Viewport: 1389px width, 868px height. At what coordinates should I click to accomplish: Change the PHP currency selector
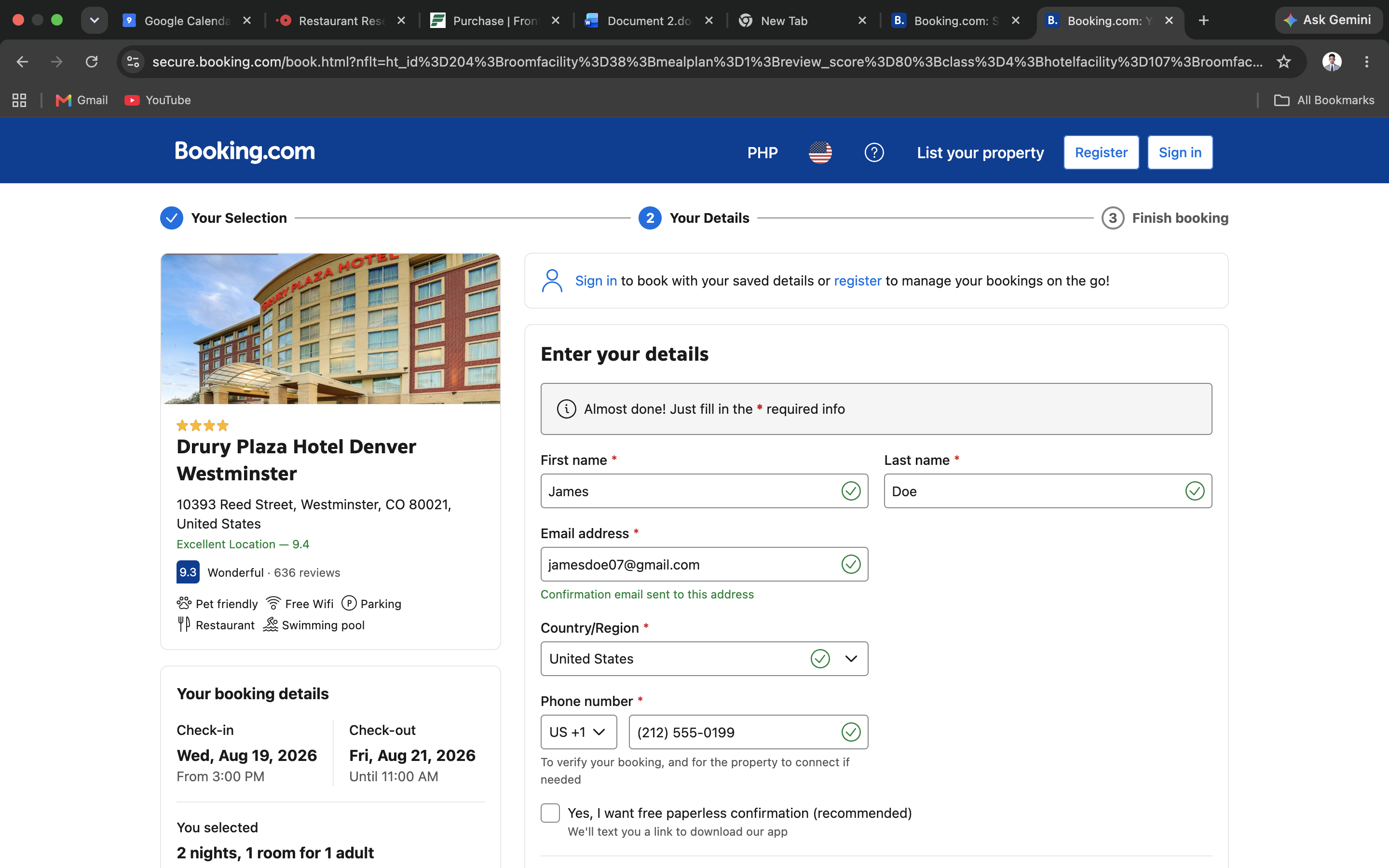click(762, 153)
